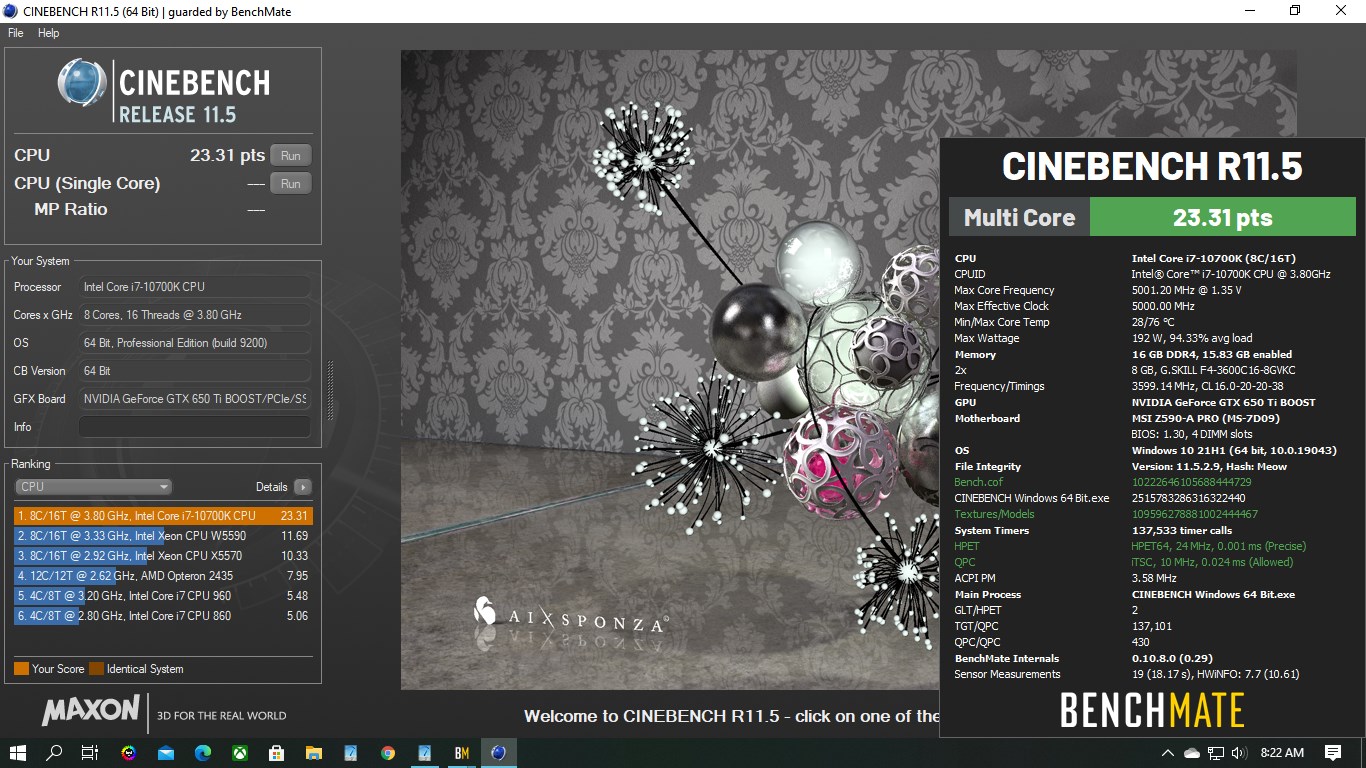Run the CPU multi-core benchmark
1366x768 pixels.
click(291, 155)
